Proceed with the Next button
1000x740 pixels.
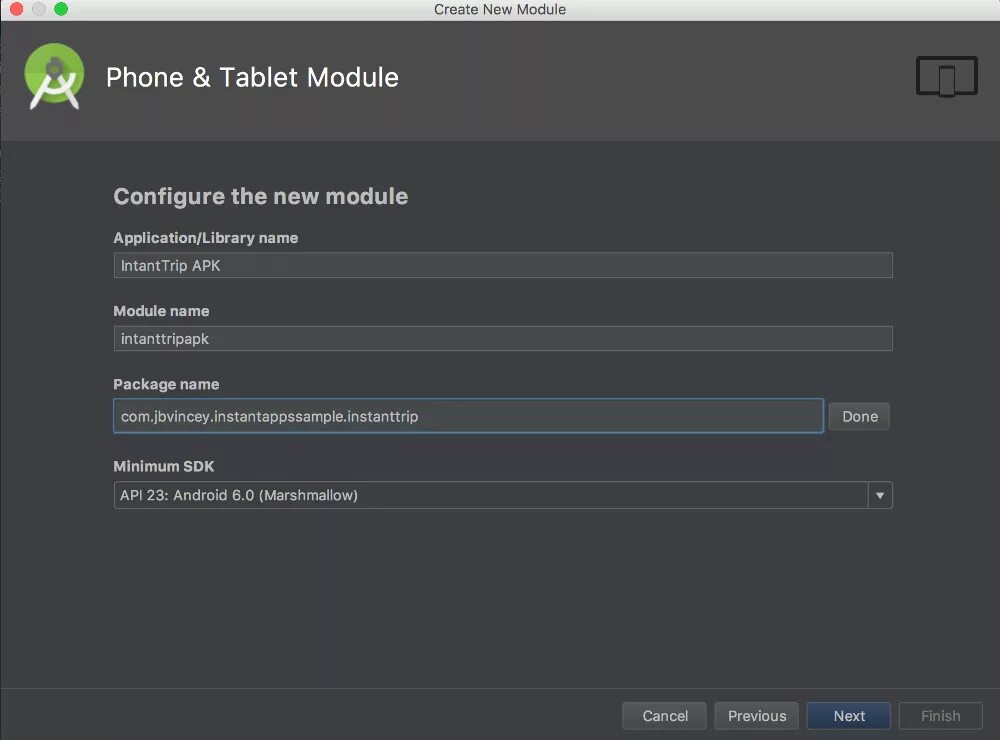849,716
